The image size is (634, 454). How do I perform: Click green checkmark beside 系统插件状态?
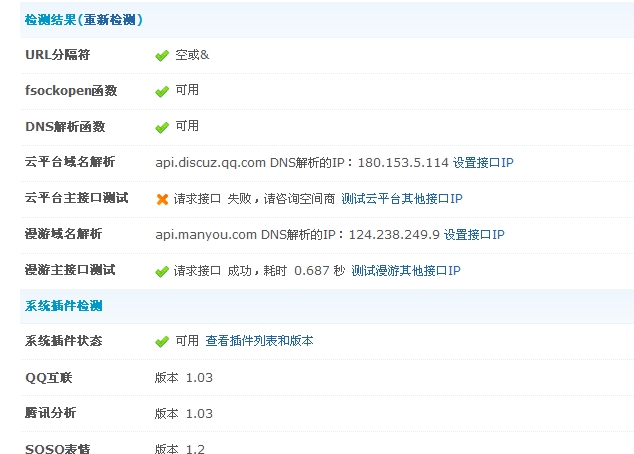point(162,342)
